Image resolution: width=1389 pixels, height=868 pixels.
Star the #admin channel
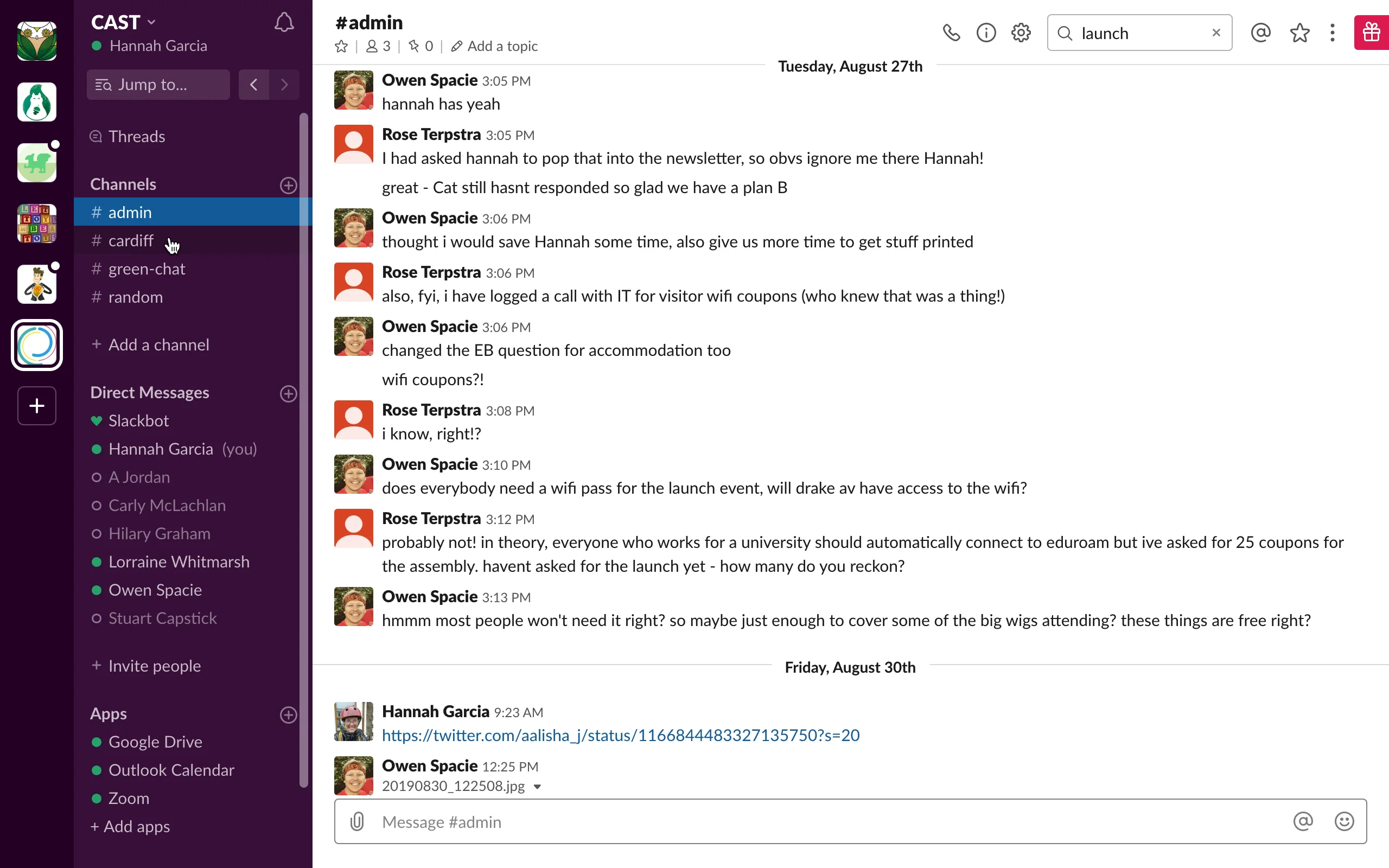click(341, 47)
